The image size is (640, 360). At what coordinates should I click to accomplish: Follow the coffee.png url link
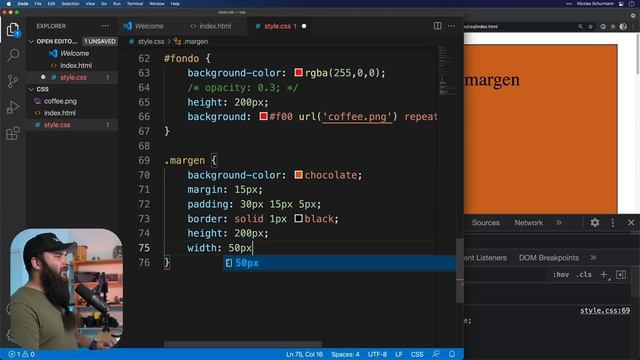pos(357,117)
